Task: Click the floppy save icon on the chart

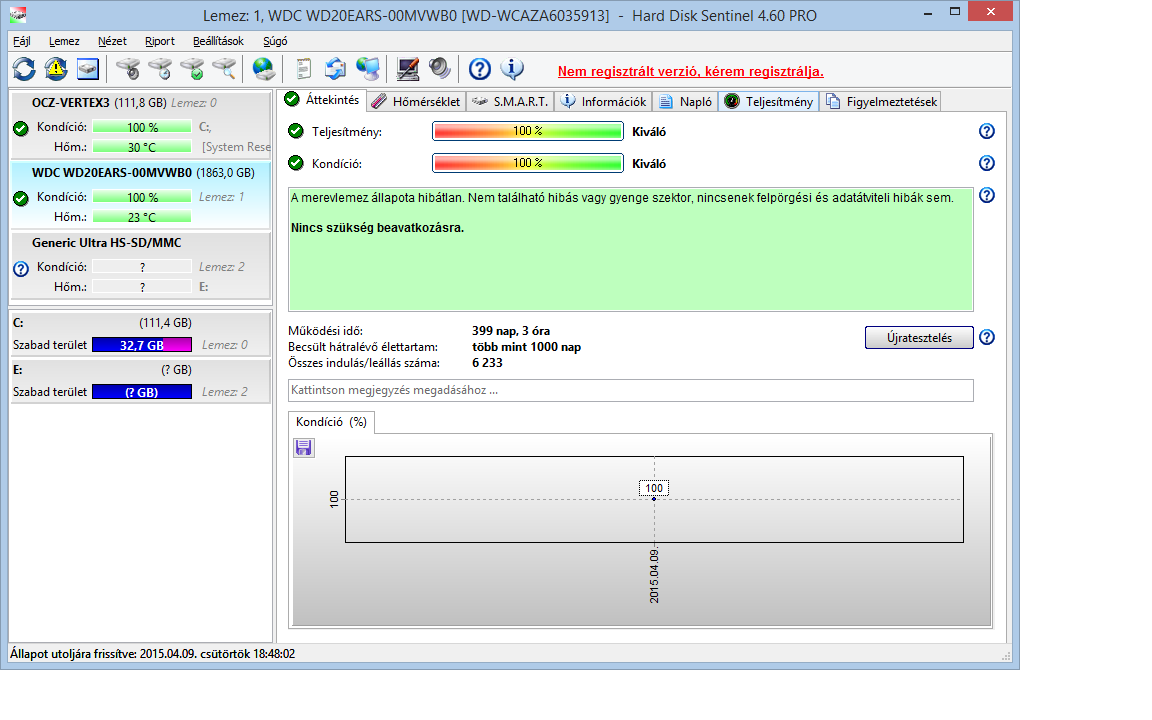Action: coord(303,447)
